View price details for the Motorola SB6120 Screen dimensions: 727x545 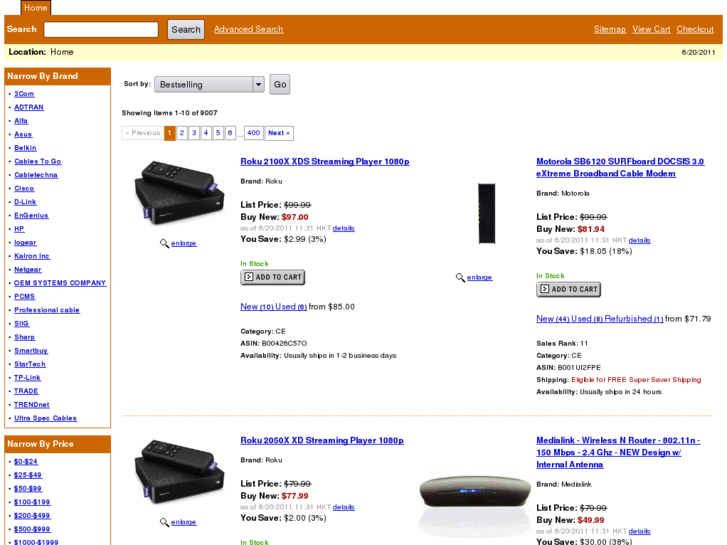tap(639, 240)
